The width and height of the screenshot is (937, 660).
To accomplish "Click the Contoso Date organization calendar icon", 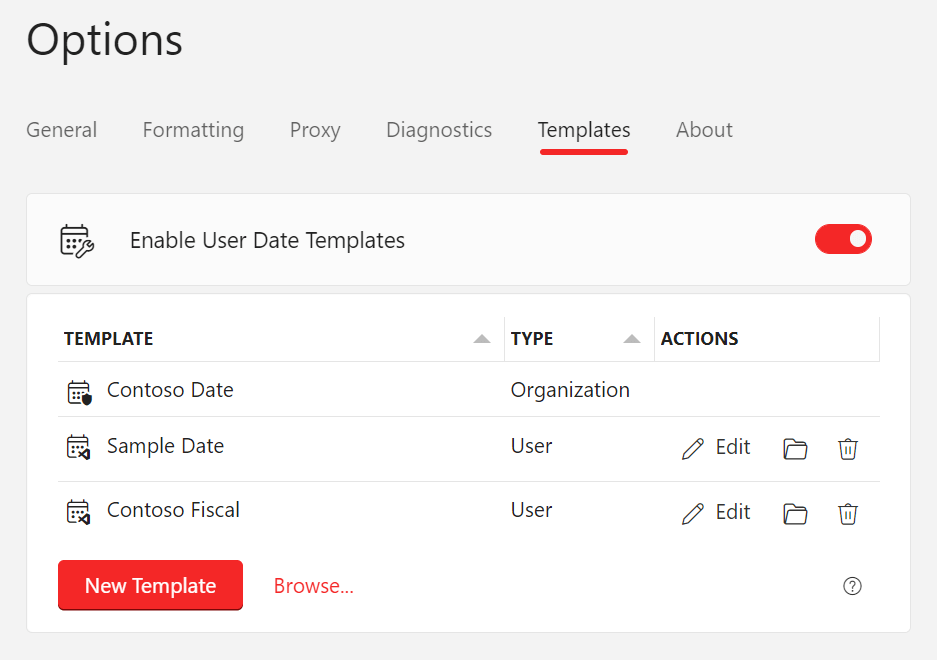I will point(79,392).
